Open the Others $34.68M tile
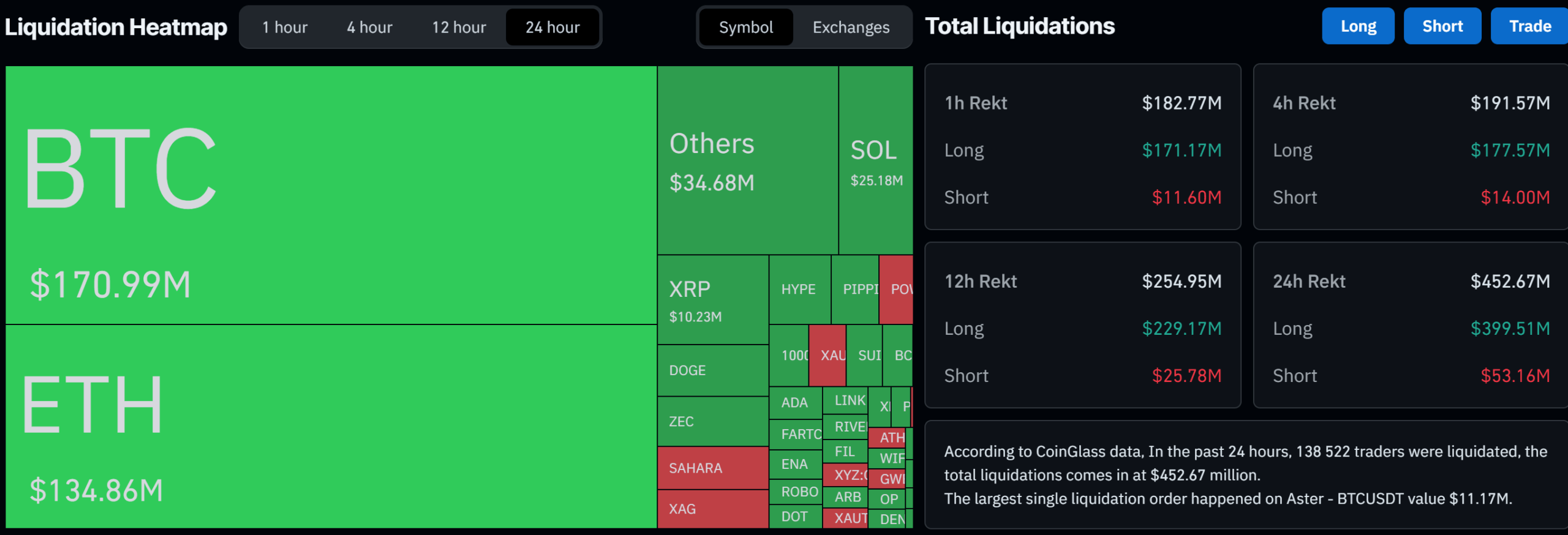 pos(747,160)
